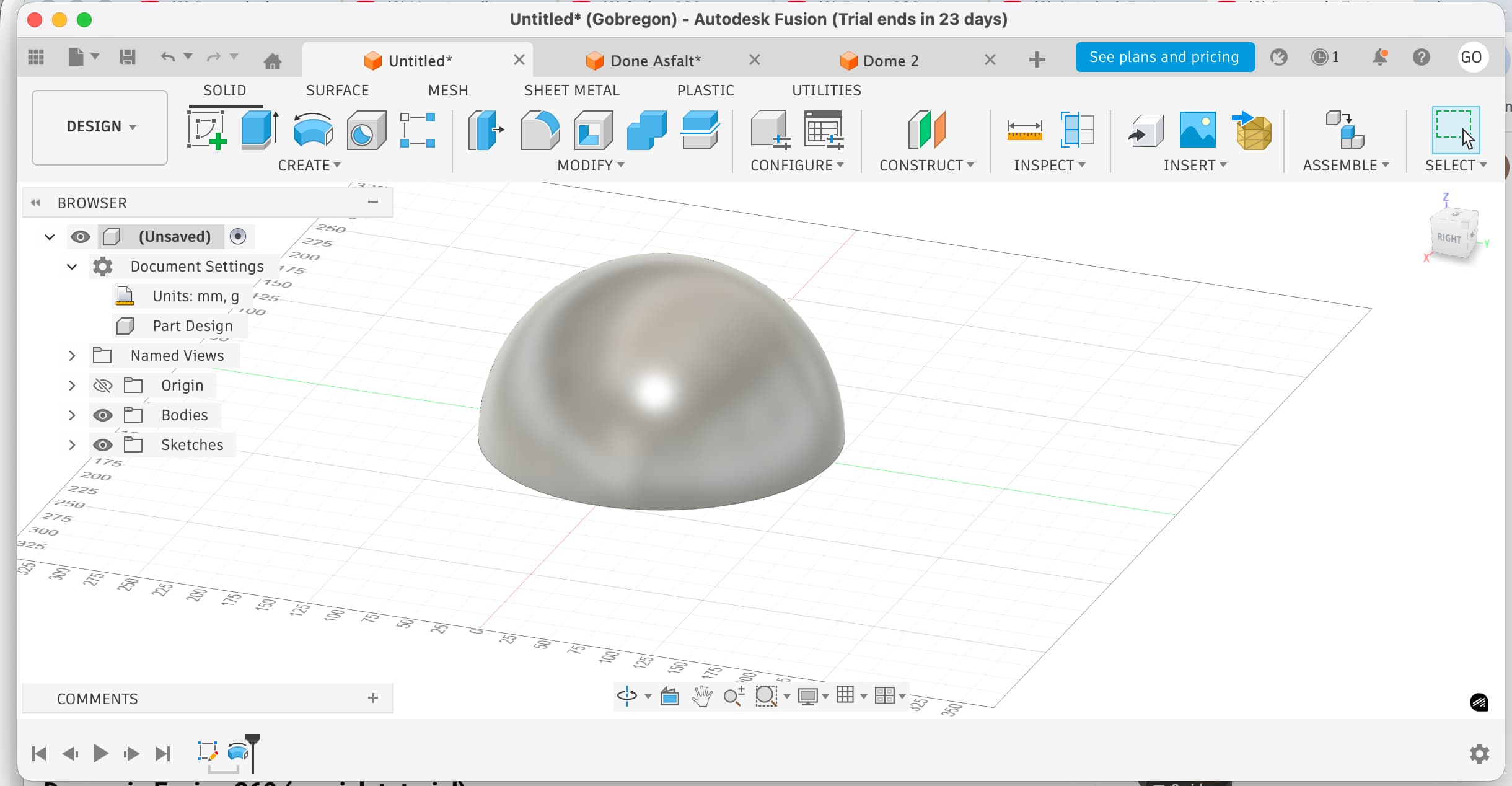Toggle visibility of the Sketches folder

pyautogui.click(x=103, y=444)
